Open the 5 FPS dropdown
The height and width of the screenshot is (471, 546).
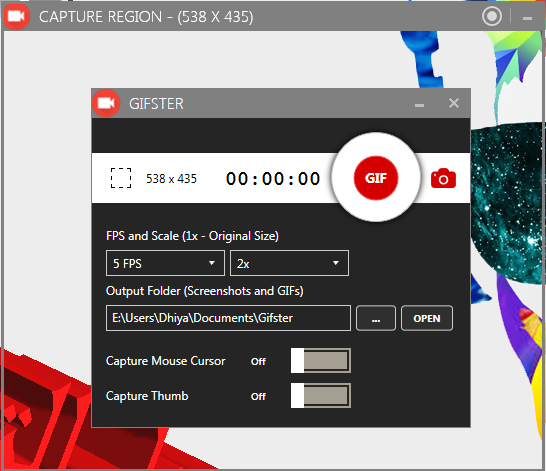coord(165,263)
